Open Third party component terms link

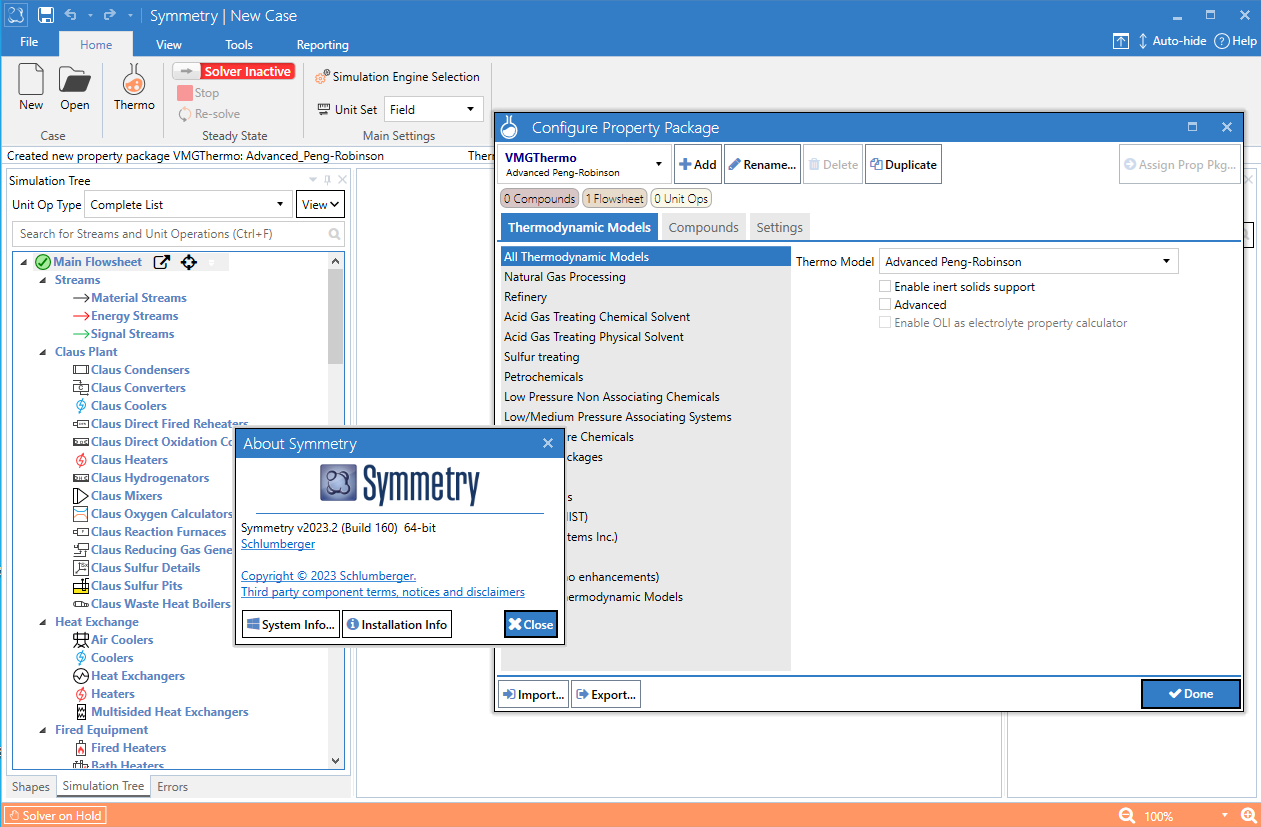click(x=383, y=592)
